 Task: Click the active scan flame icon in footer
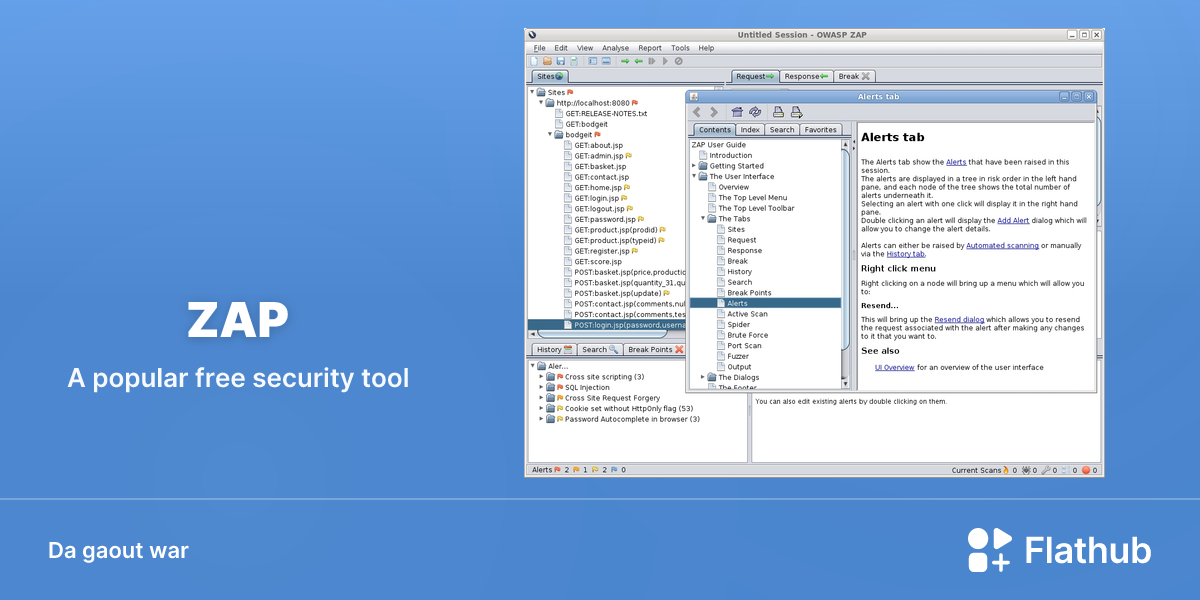click(1008, 470)
